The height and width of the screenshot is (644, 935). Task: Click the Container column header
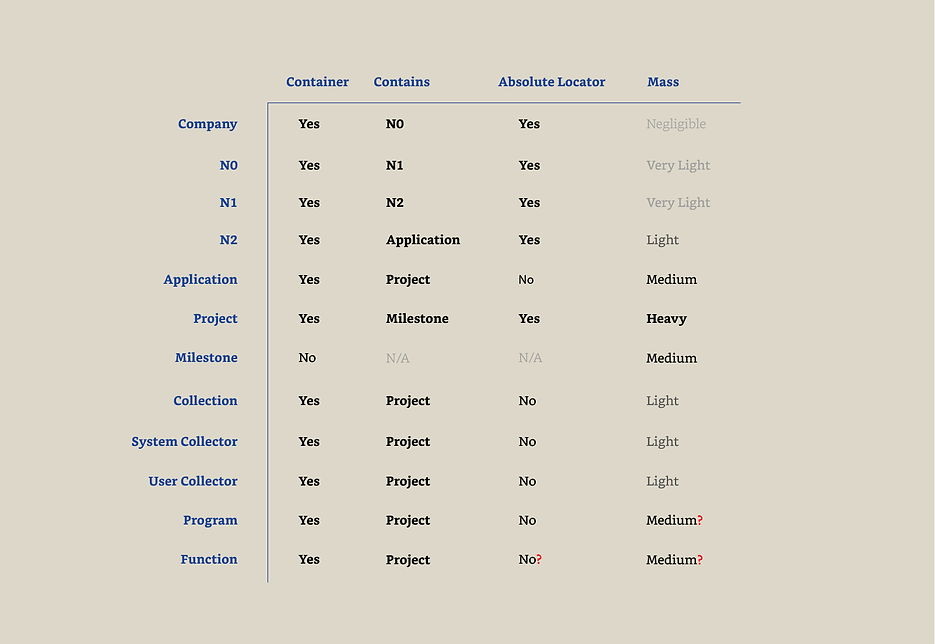pyautogui.click(x=317, y=82)
